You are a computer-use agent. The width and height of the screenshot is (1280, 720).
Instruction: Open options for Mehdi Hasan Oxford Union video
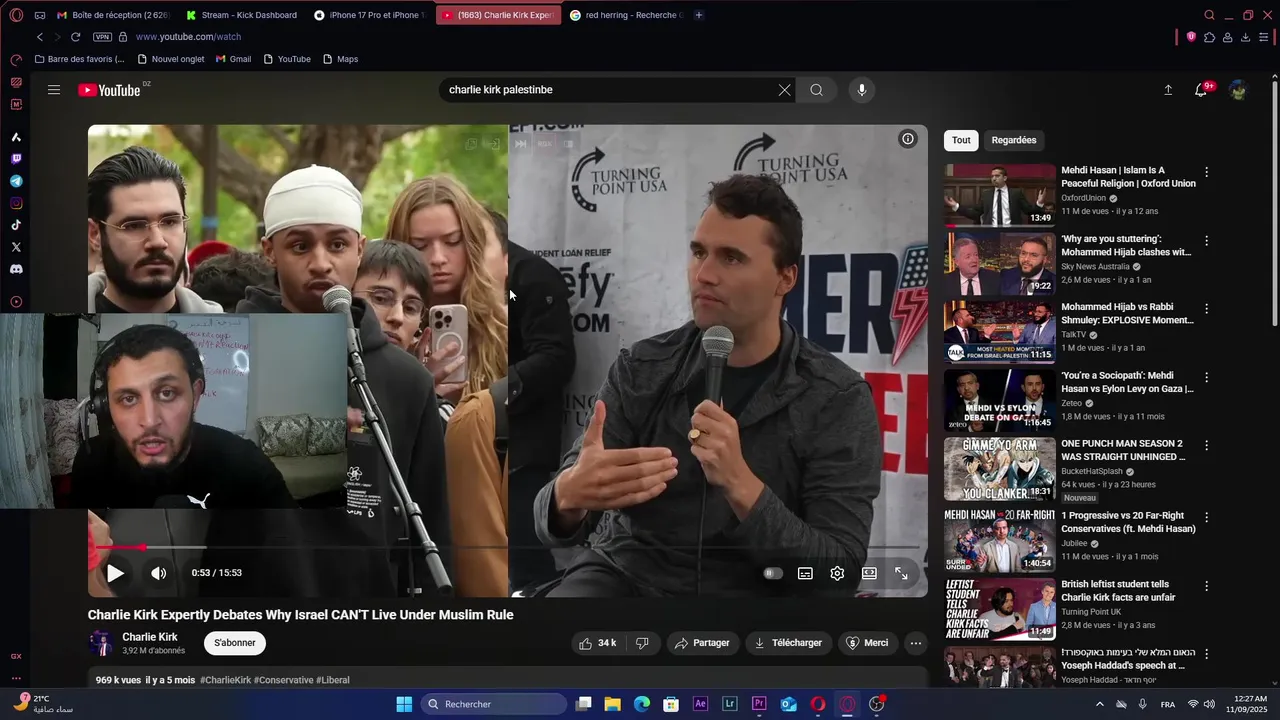pyautogui.click(x=1206, y=172)
